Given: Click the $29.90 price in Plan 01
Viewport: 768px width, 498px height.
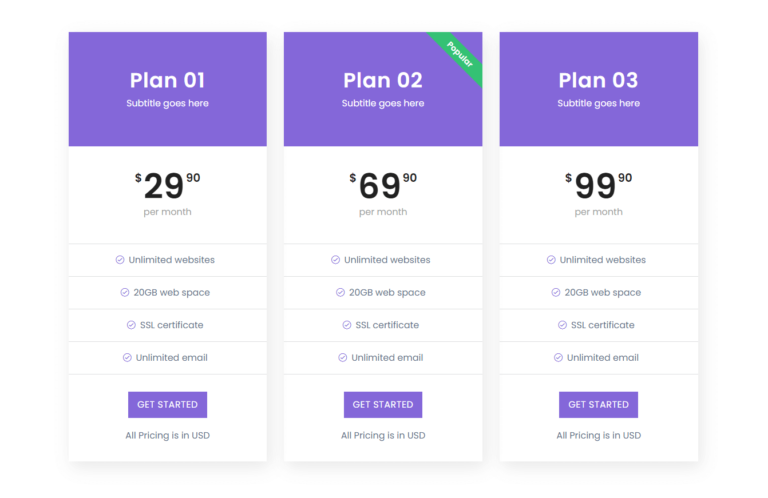Looking at the screenshot, I should click(167, 185).
